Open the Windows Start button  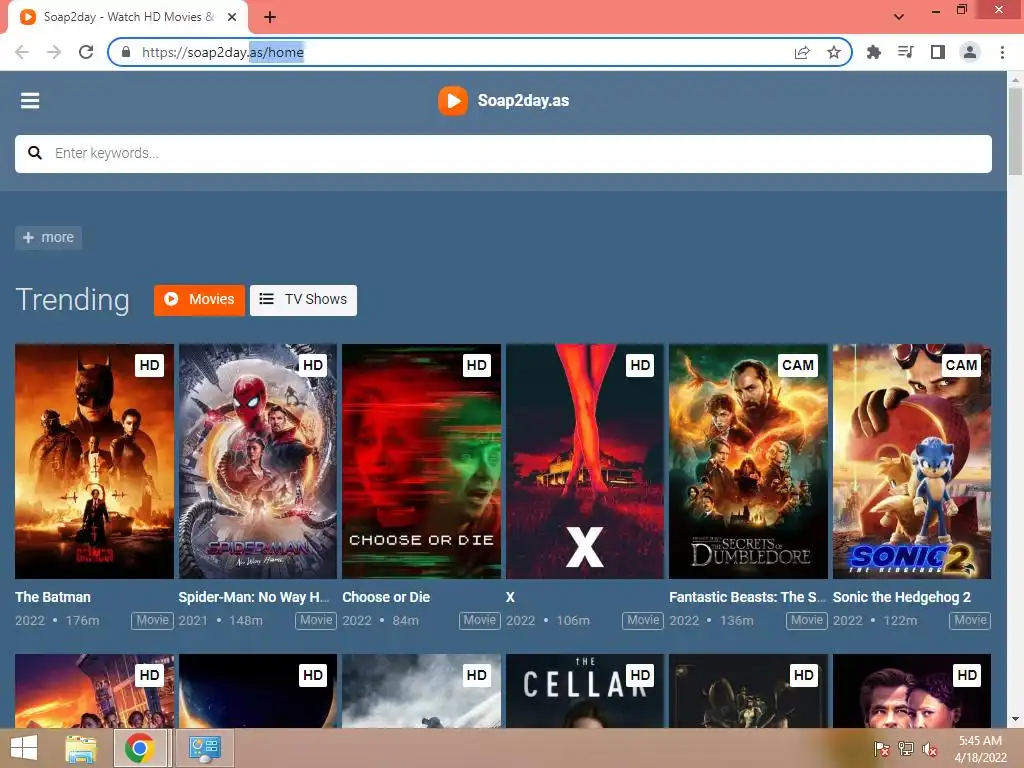[x=24, y=748]
